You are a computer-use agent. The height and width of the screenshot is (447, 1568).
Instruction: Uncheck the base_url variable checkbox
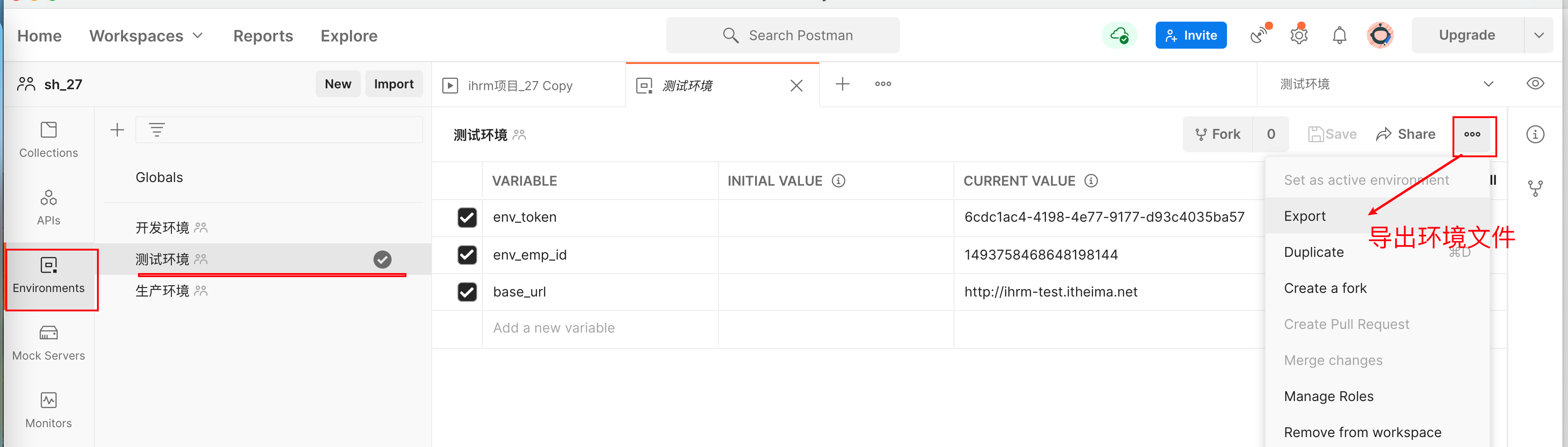click(467, 292)
